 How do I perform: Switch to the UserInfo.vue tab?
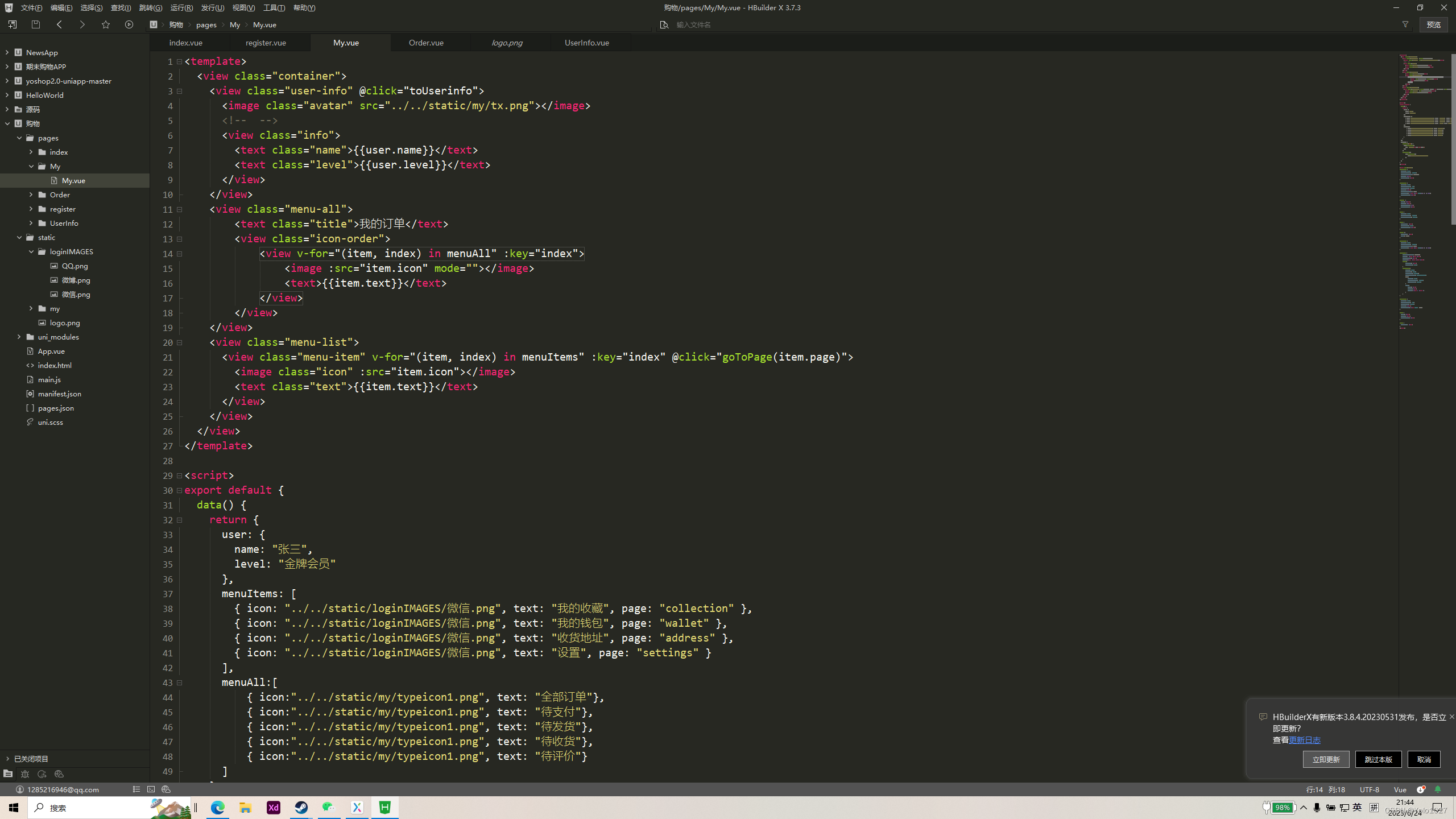coord(586,43)
